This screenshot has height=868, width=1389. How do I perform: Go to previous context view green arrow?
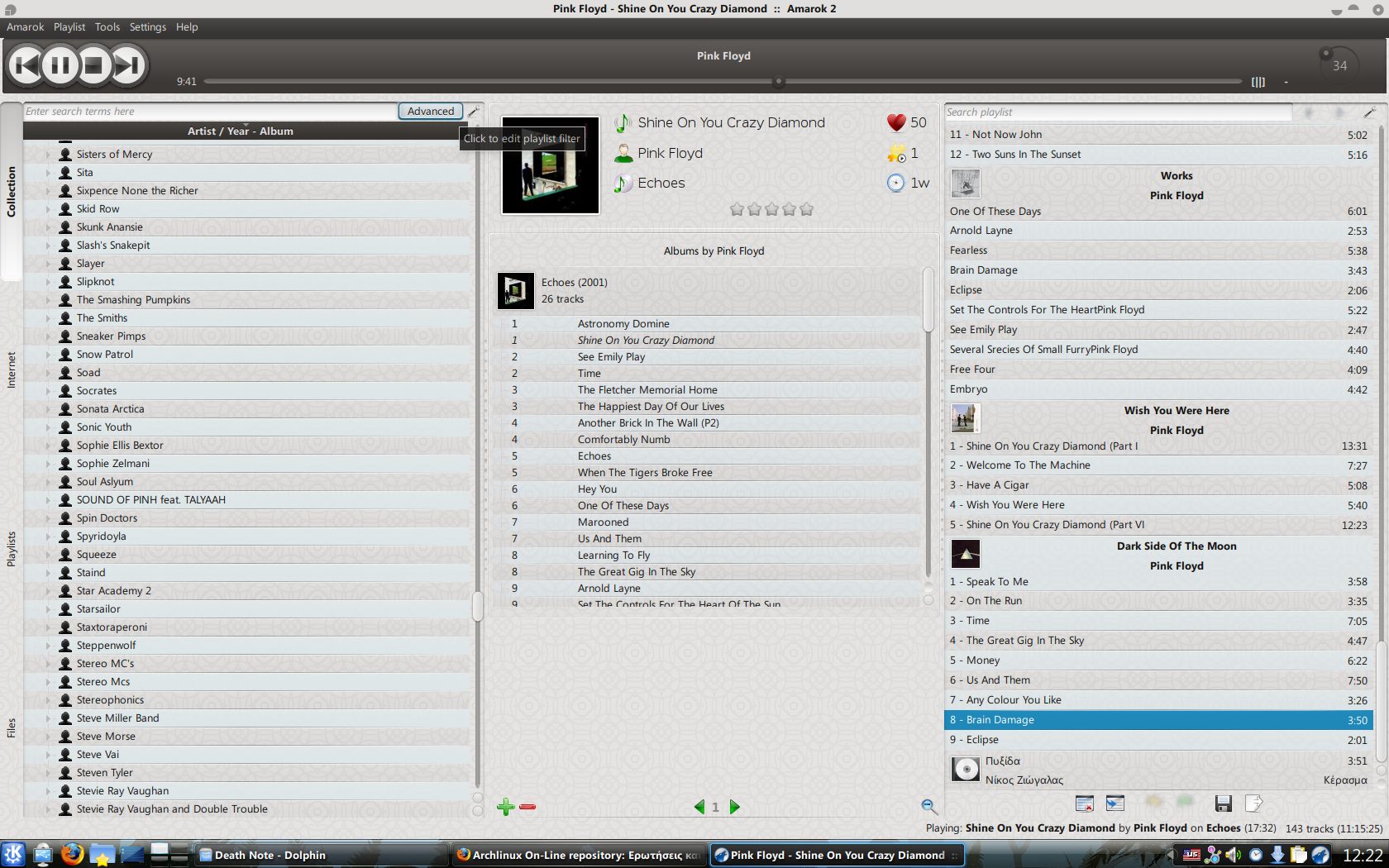[x=699, y=807]
